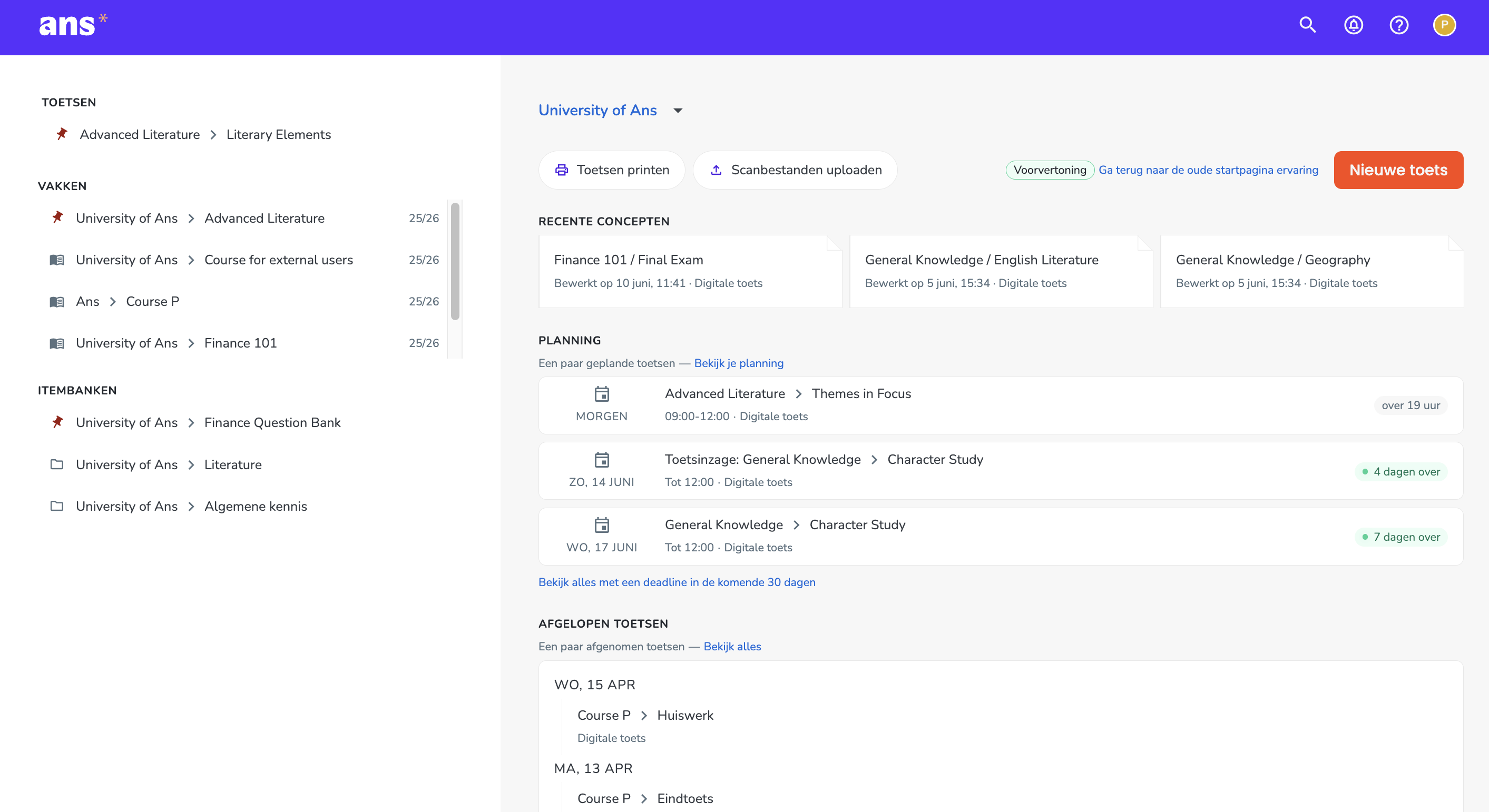This screenshot has width=1489, height=812.
Task: Click the printer icon in Toetsen printen
Action: coord(561,170)
